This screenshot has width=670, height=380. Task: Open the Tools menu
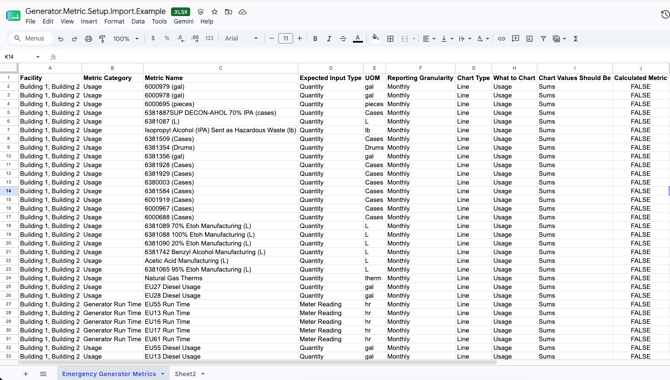[x=159, y=21]
